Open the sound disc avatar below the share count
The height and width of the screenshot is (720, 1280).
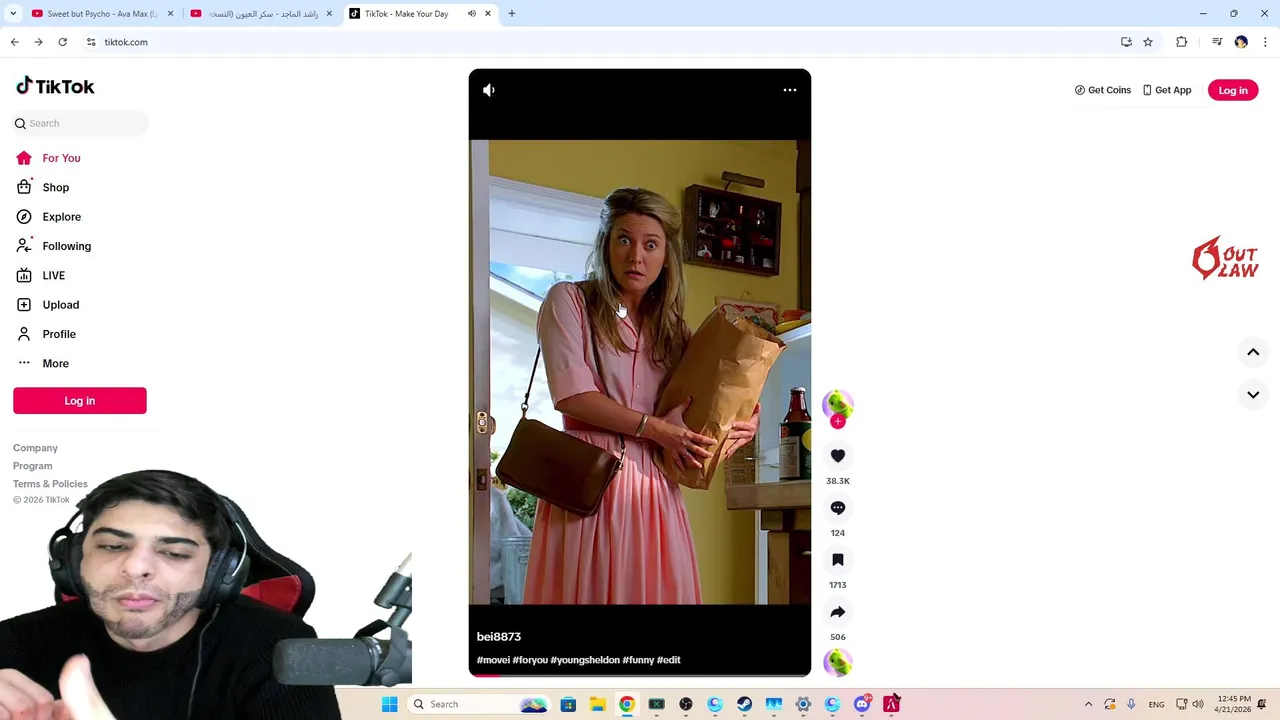pyautogui.click(x=838, y=663)
